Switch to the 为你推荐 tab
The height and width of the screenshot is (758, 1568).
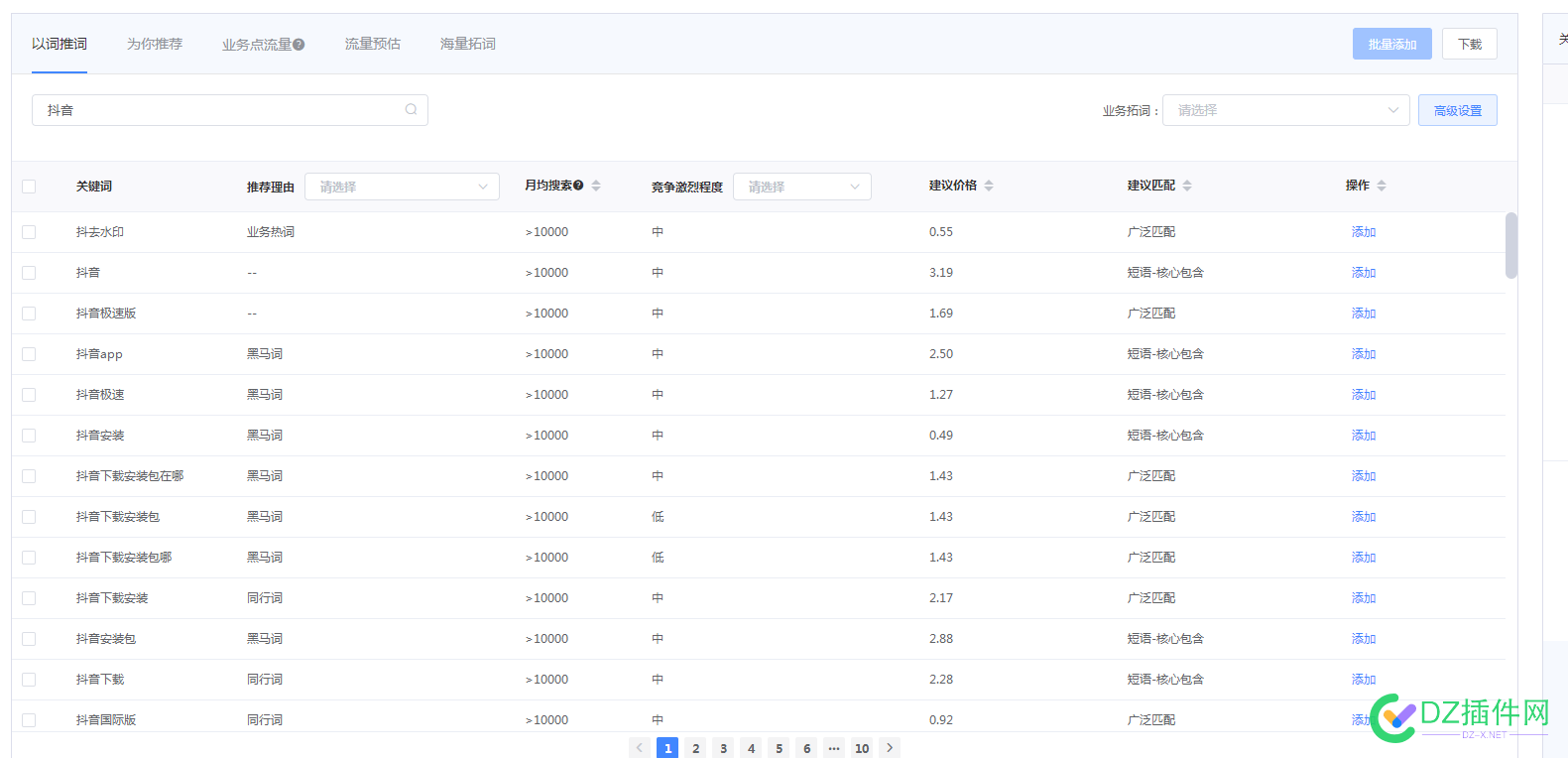click(155, 44)
